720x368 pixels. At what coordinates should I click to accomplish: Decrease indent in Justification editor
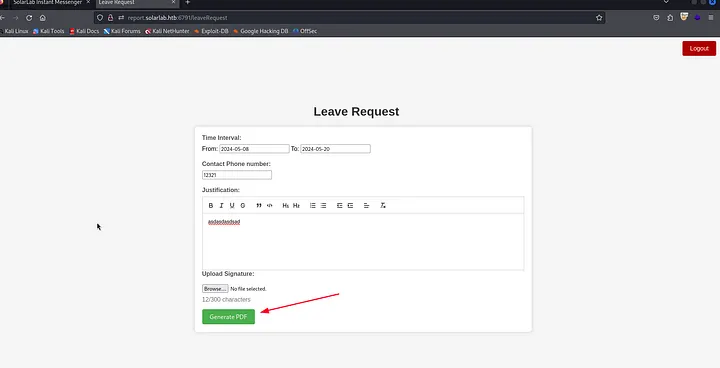point(339,205)
